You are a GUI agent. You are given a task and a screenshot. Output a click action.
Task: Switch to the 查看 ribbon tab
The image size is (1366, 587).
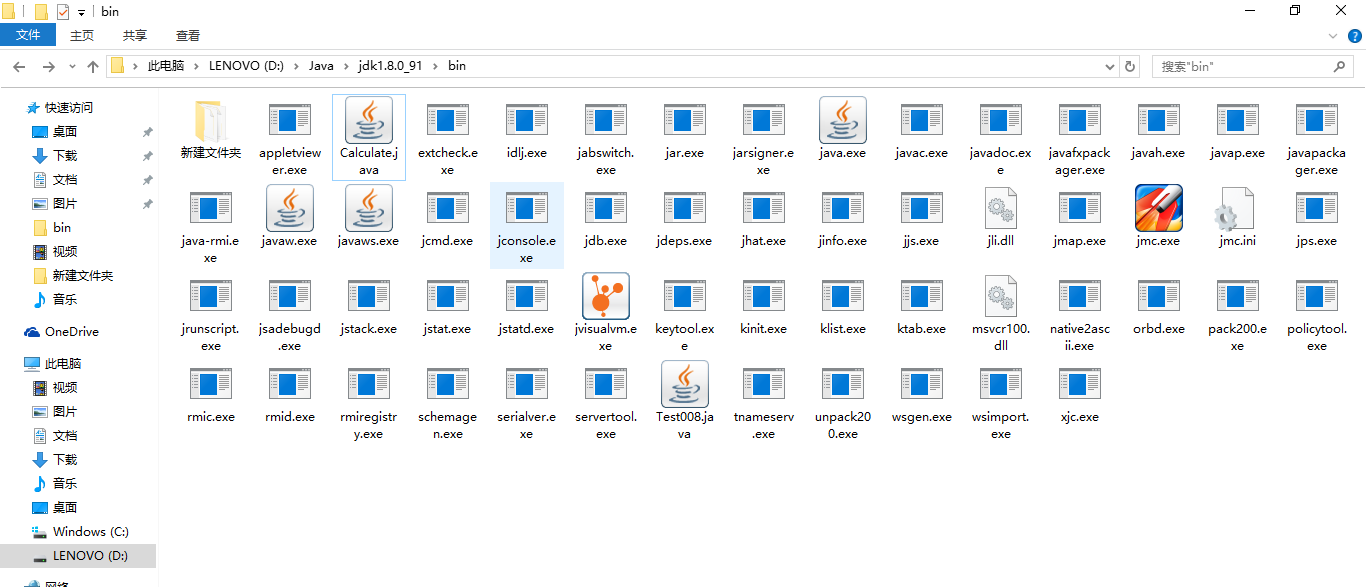point(188,35)
